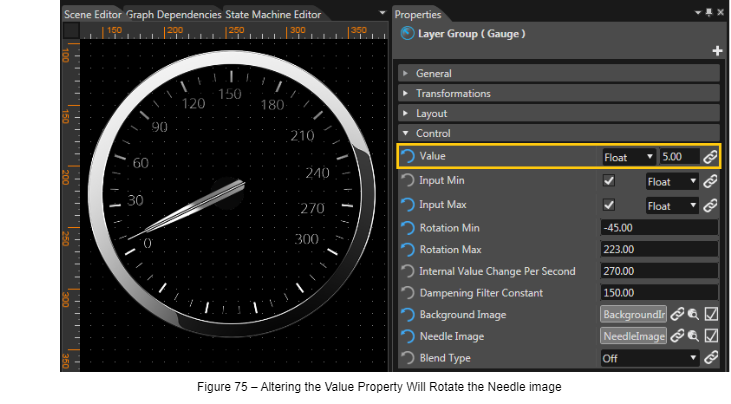731x404 pixels.
Task: Switch to the Graph Dependencies tab
Action: 173,14
